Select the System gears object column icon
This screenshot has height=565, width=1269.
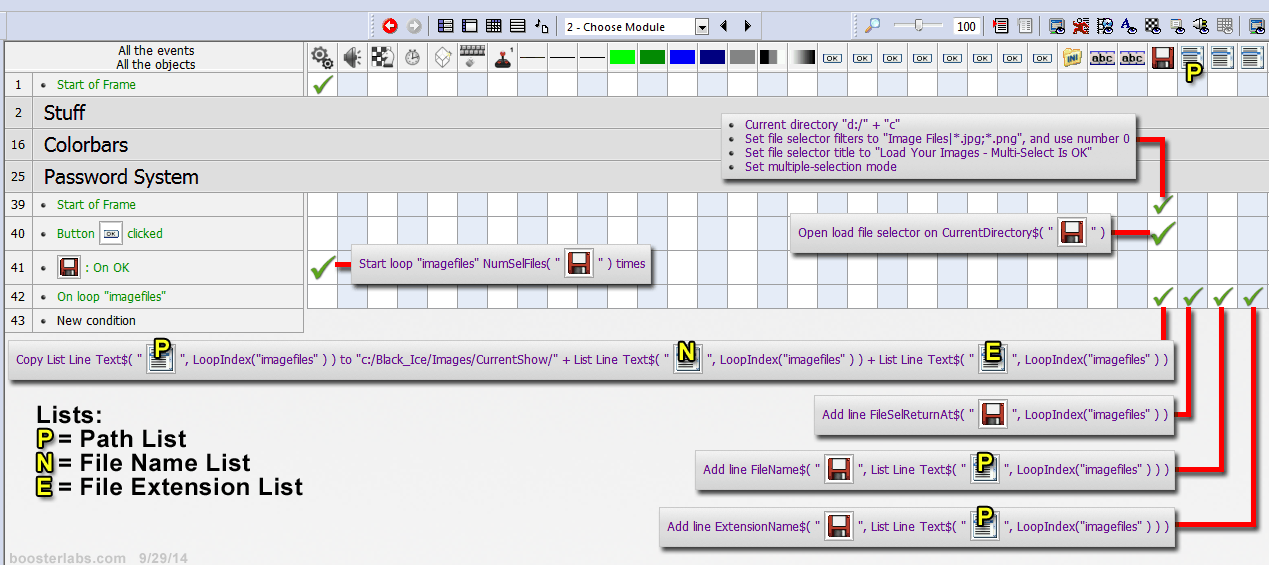(322, 58)
